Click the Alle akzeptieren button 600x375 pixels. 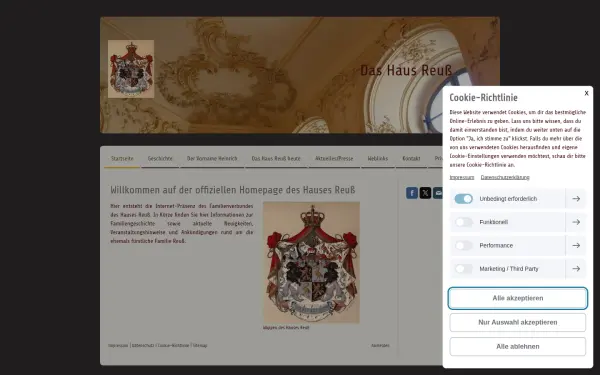point(518,298)
